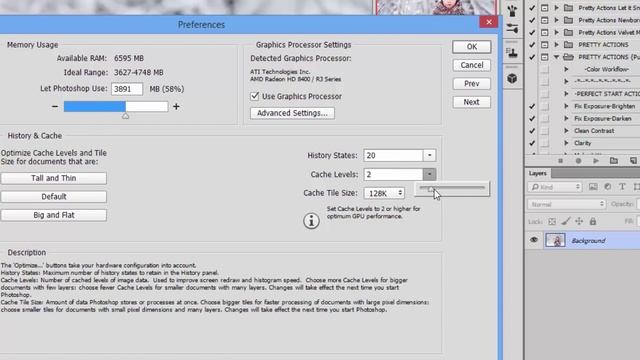Toggle checkmark for Clean Contrast action

click(x=532, y=131)
